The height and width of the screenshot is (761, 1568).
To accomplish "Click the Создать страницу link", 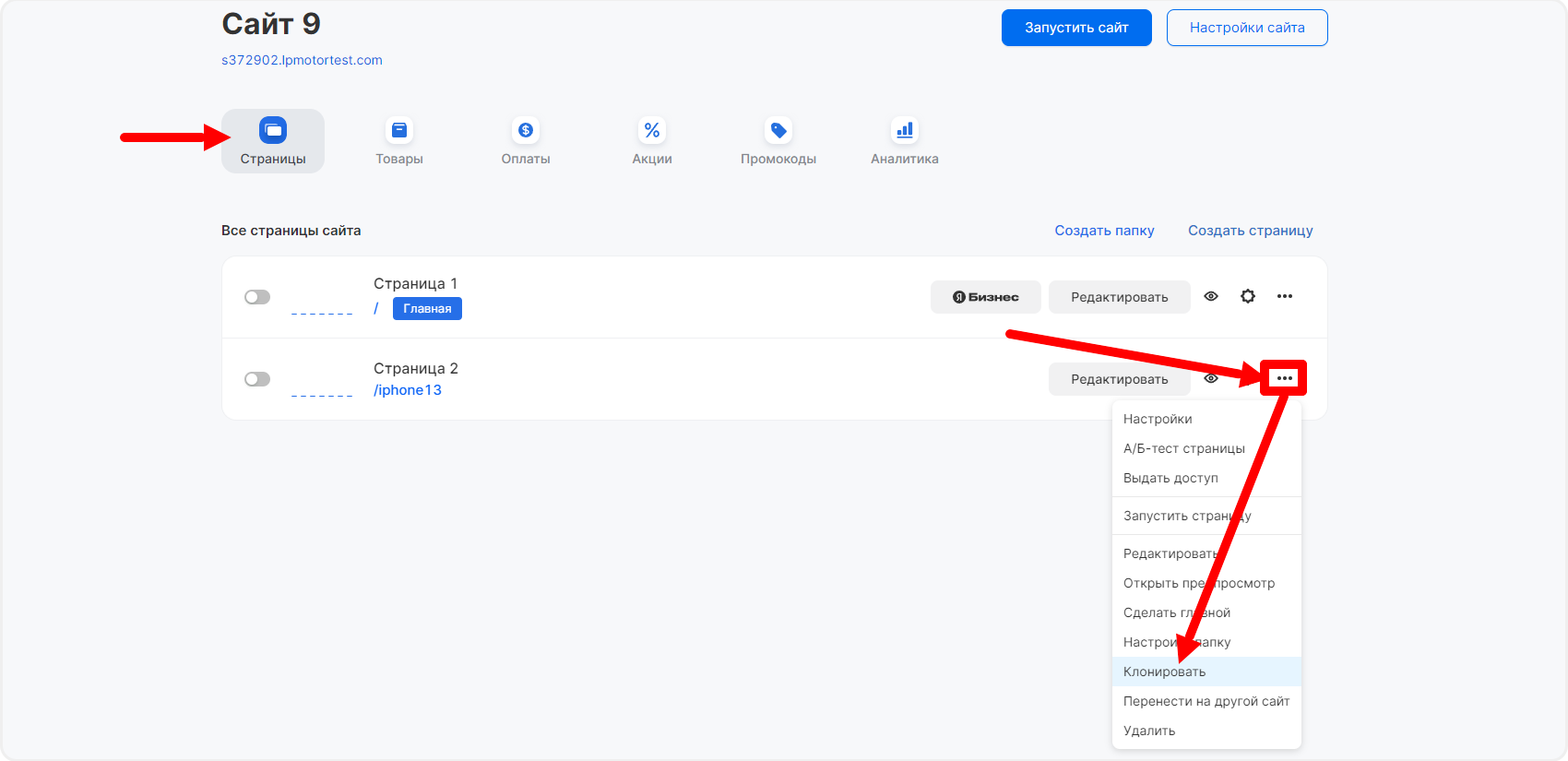I will [1250, 231].
